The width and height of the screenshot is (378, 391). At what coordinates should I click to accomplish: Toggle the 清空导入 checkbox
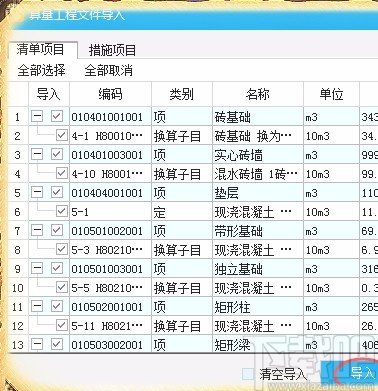coord(248,374)
